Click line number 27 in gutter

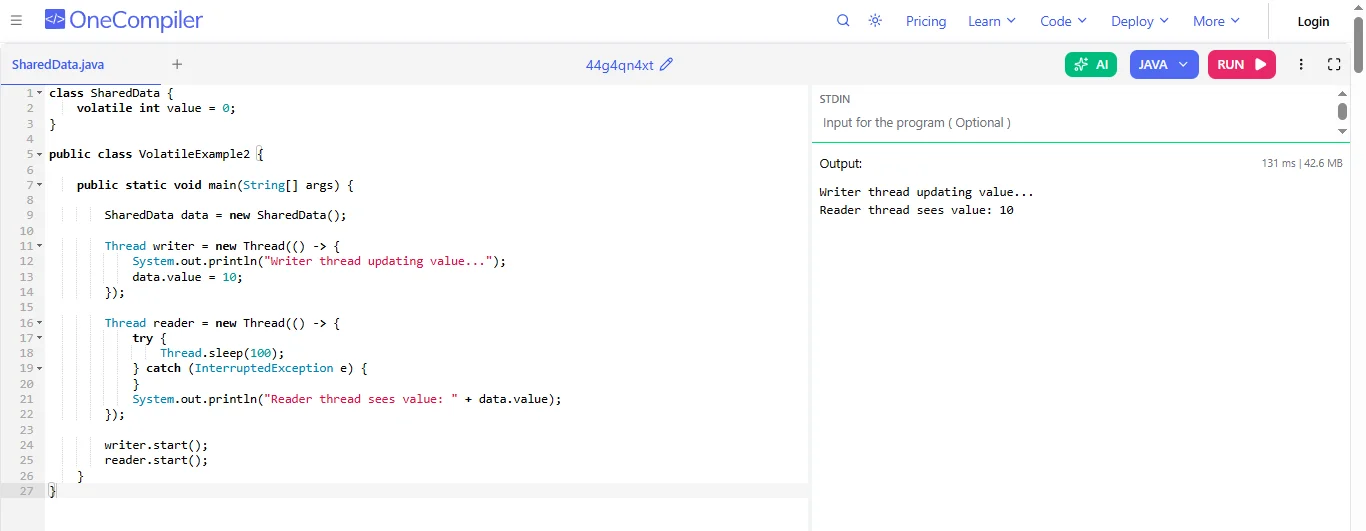point(26,491)
